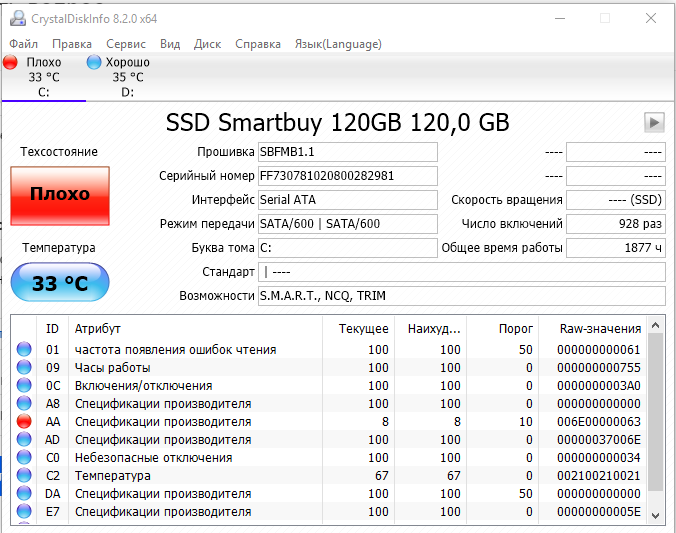This screenshot has height=533, width=676.
Task: Click the Общее время работы value 1877 ч
Action: (x=616, y=248)
